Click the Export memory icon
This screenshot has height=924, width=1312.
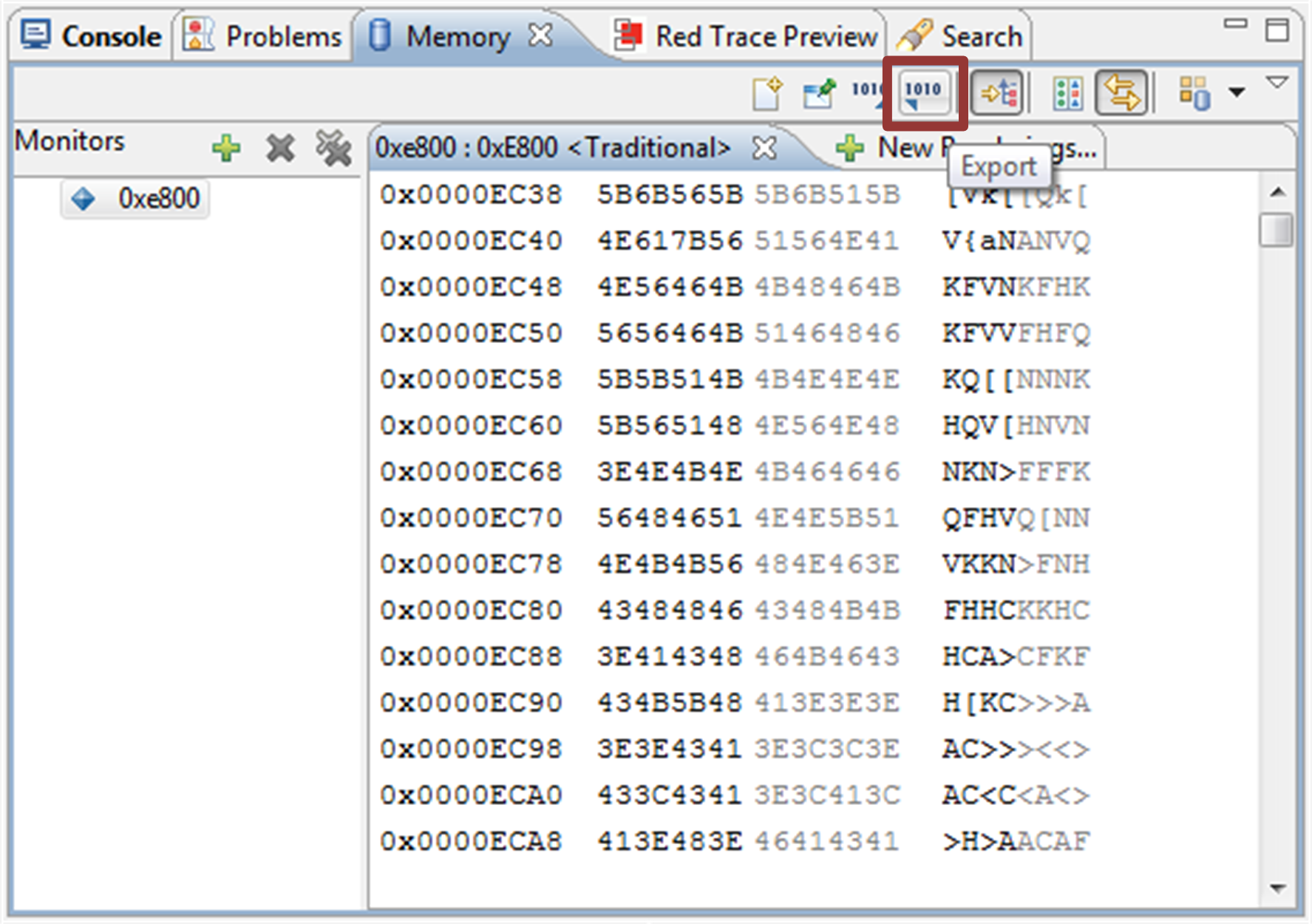[924, 93]
